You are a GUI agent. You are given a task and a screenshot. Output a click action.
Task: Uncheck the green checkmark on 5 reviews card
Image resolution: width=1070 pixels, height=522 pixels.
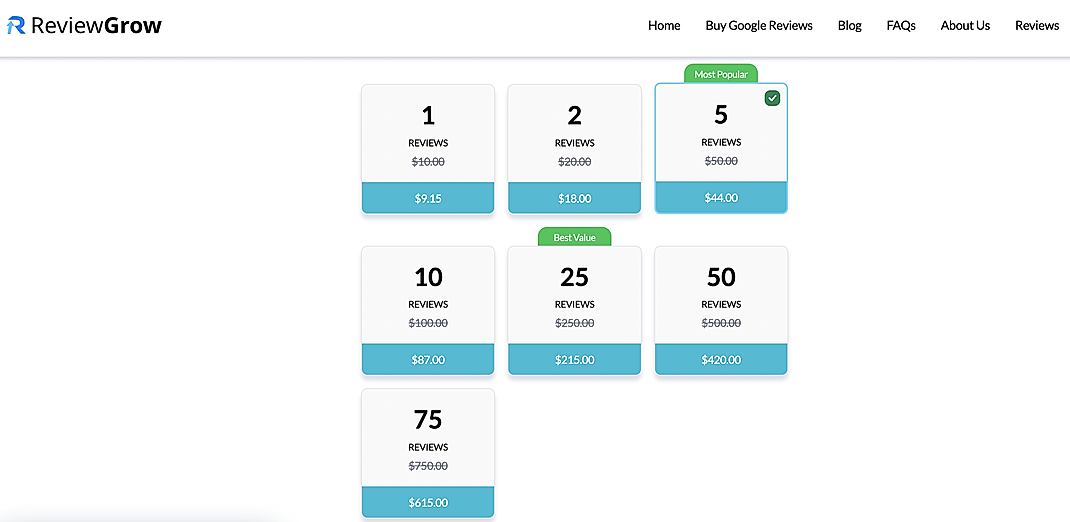click(772, 98)
